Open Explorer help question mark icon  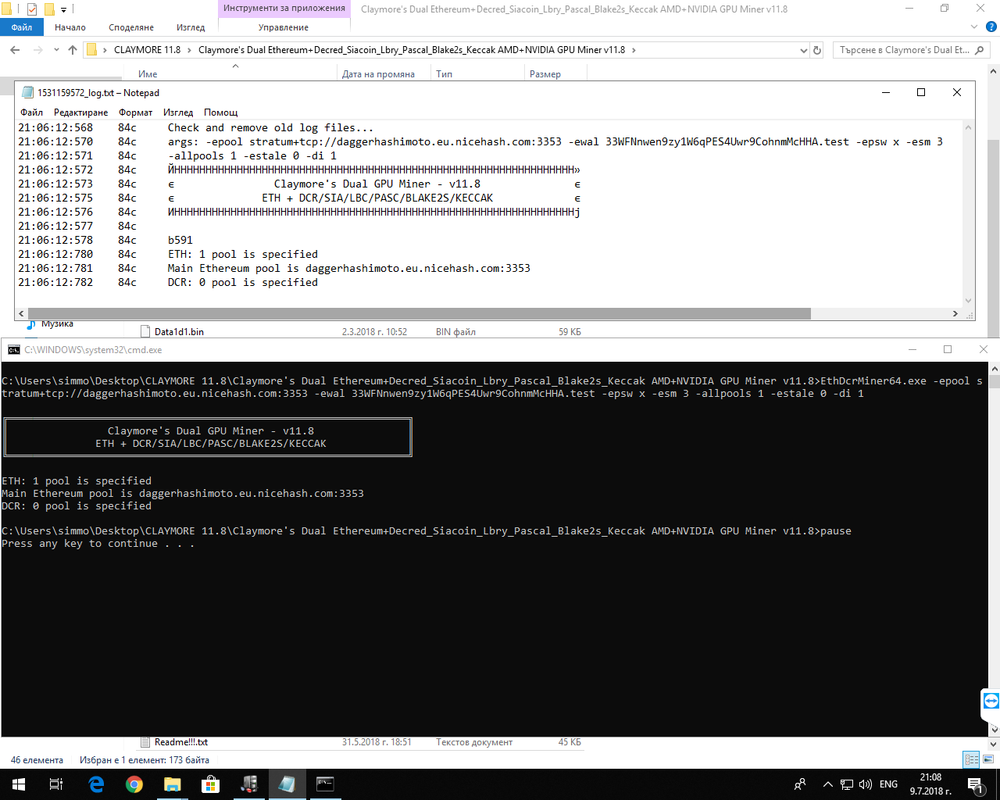pos(991,27)
